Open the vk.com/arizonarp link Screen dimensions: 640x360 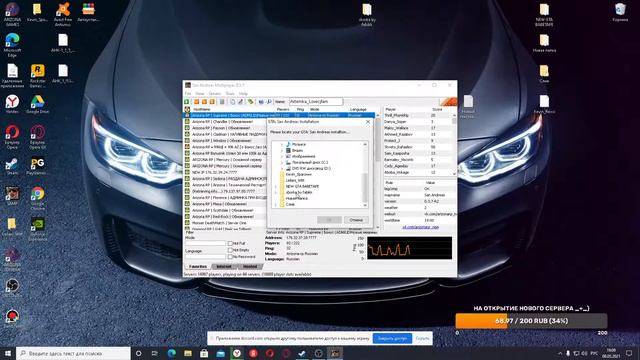[x=420, y=227]
